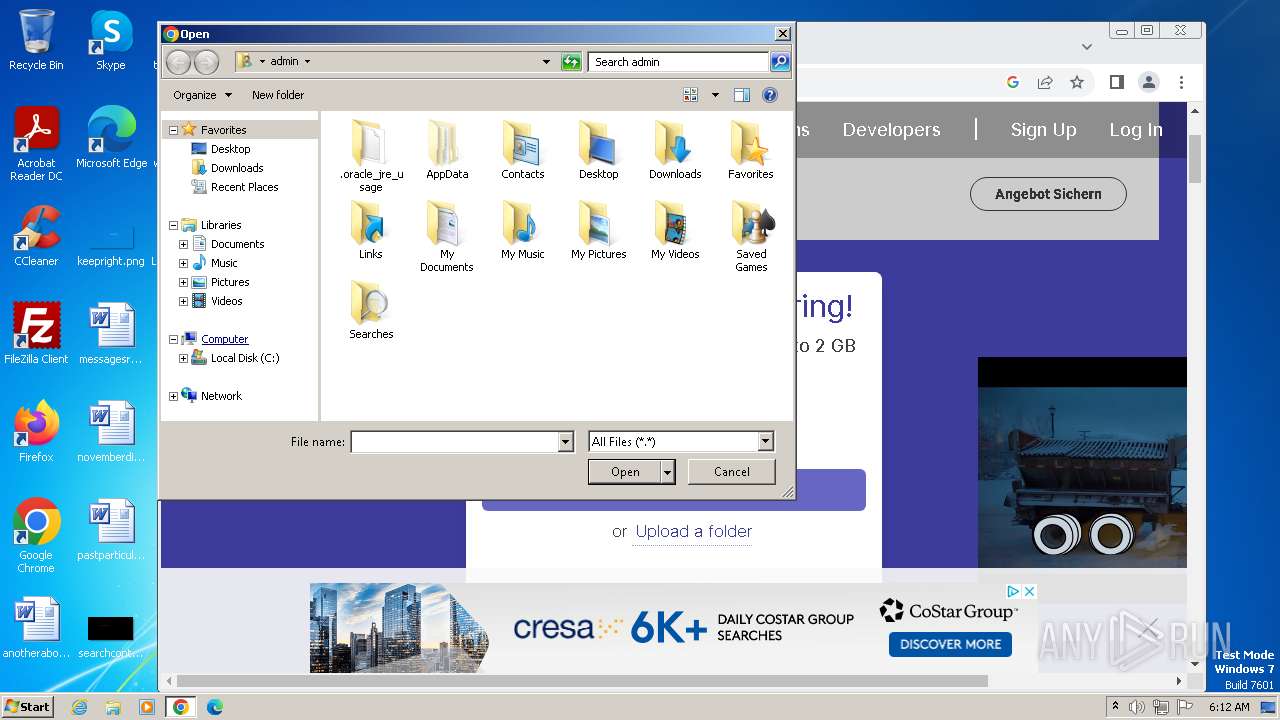This screenshot has height=720, width=1280.
Task: Open the All Files type dropdown
Action: [765, 441]
